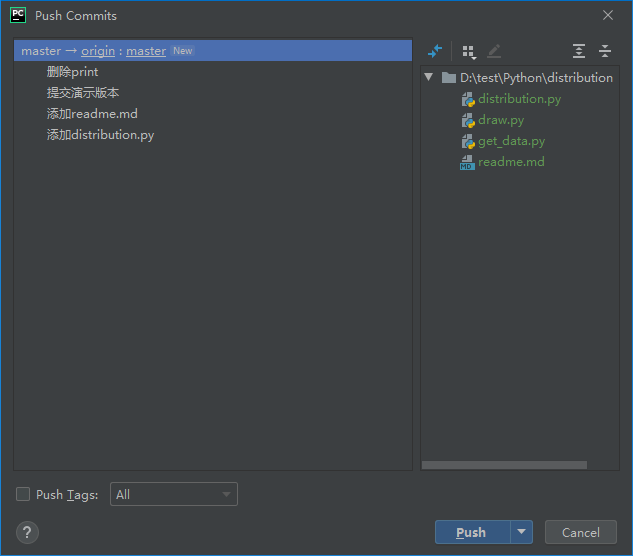Click the D:\test\Python\distribution folder label

click(536, 78)
